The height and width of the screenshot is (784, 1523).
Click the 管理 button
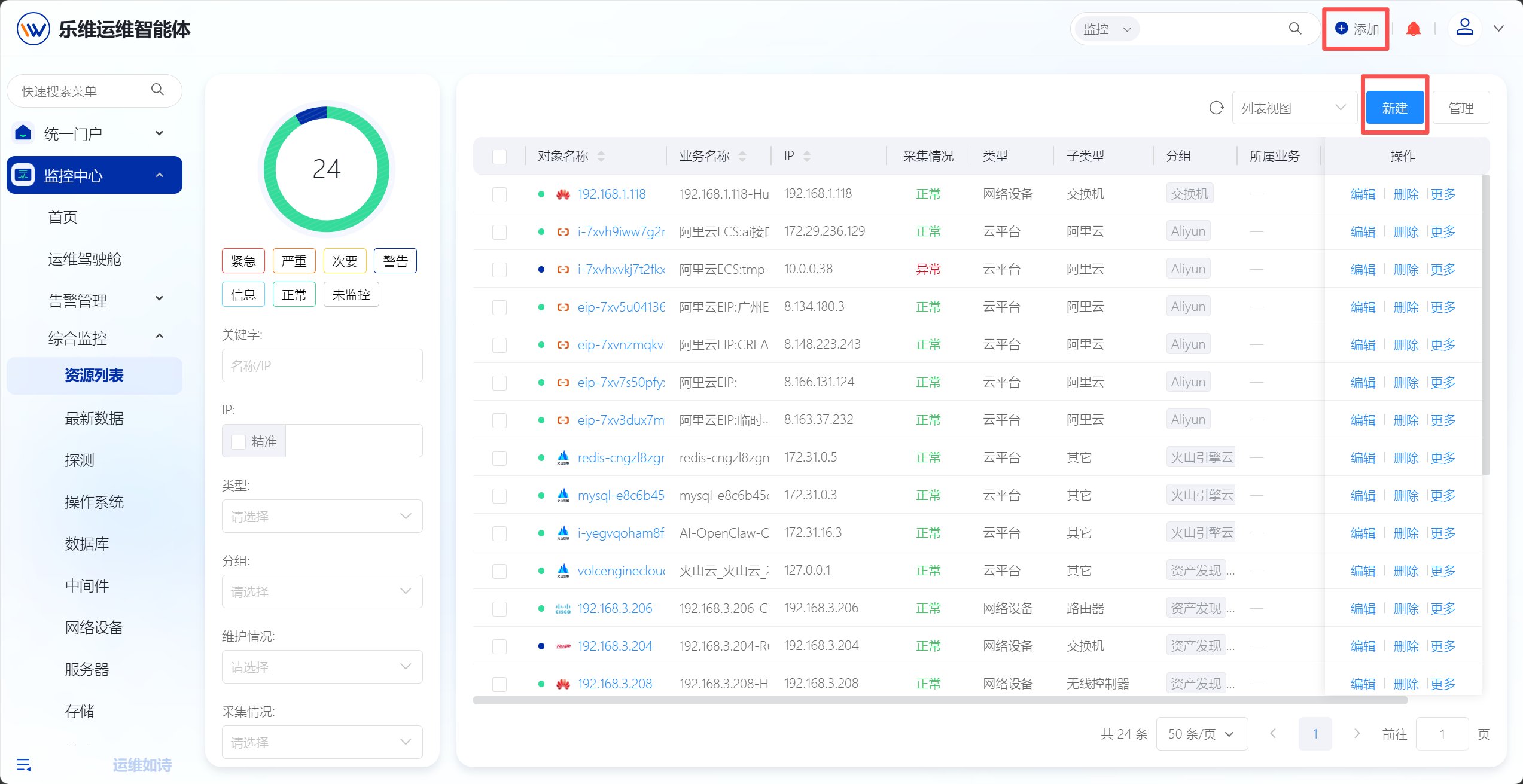click(1461, 108)
